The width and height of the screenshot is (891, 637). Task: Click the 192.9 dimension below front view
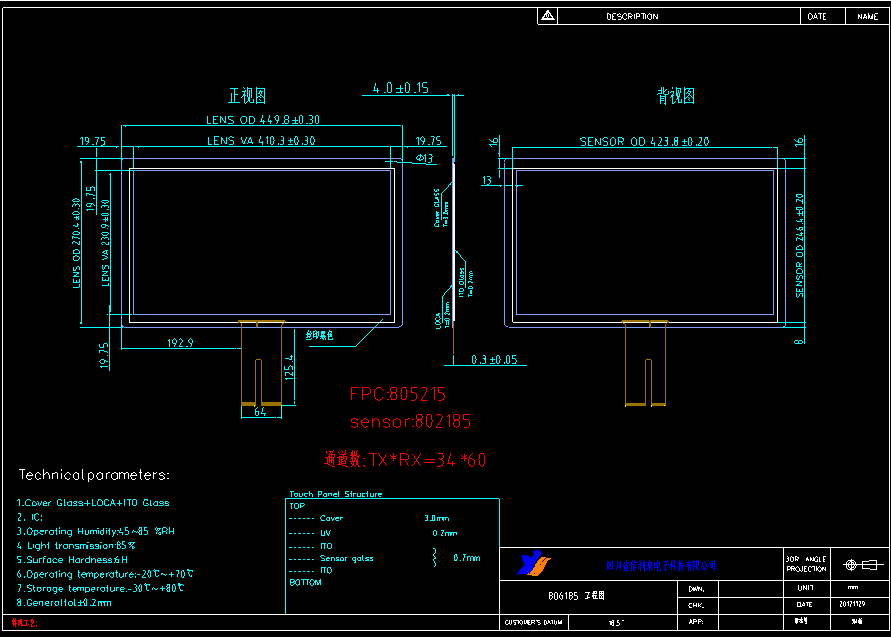tap(180, 343)
